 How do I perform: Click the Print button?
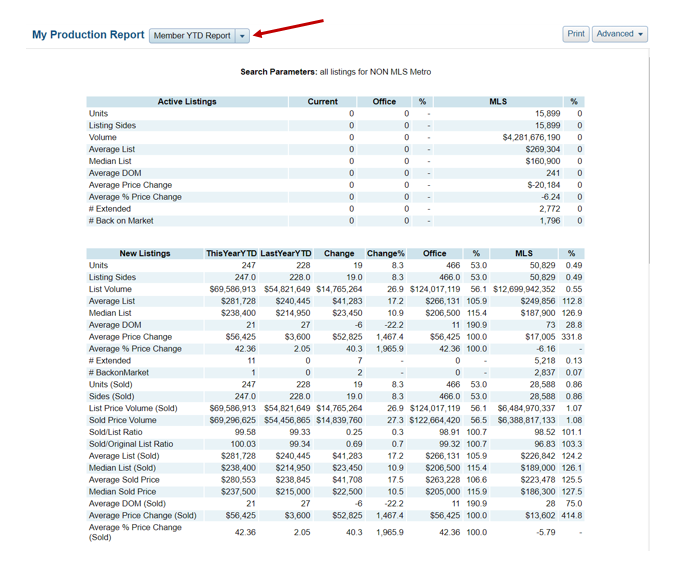(x=576, y=34)
